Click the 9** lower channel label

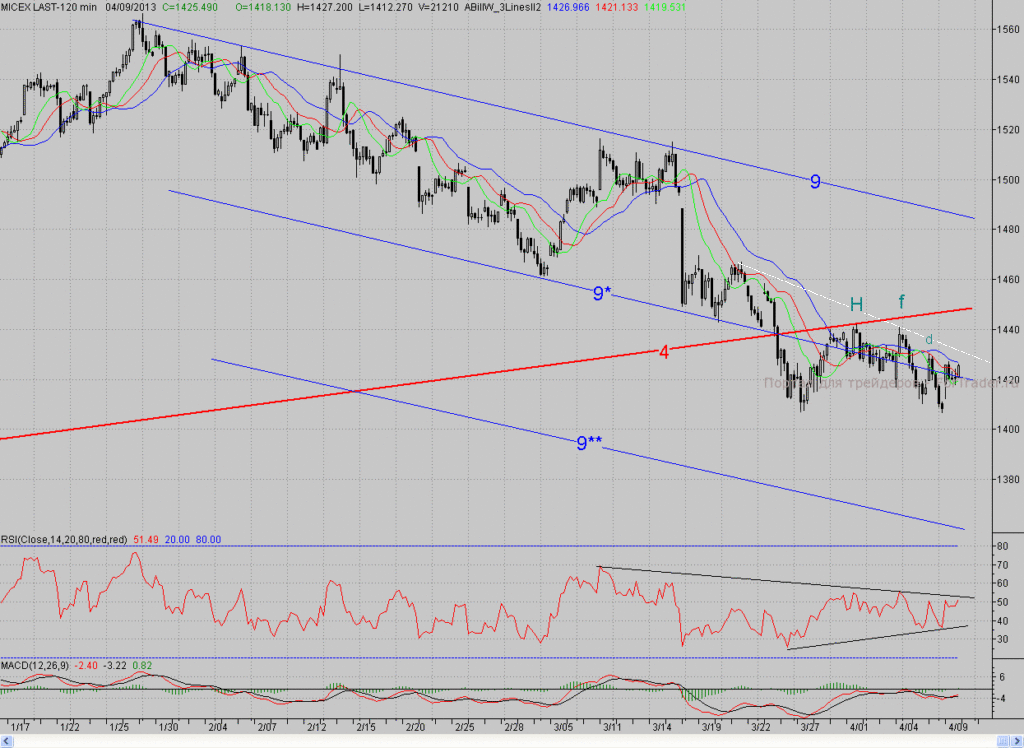(x=589, y=443)
